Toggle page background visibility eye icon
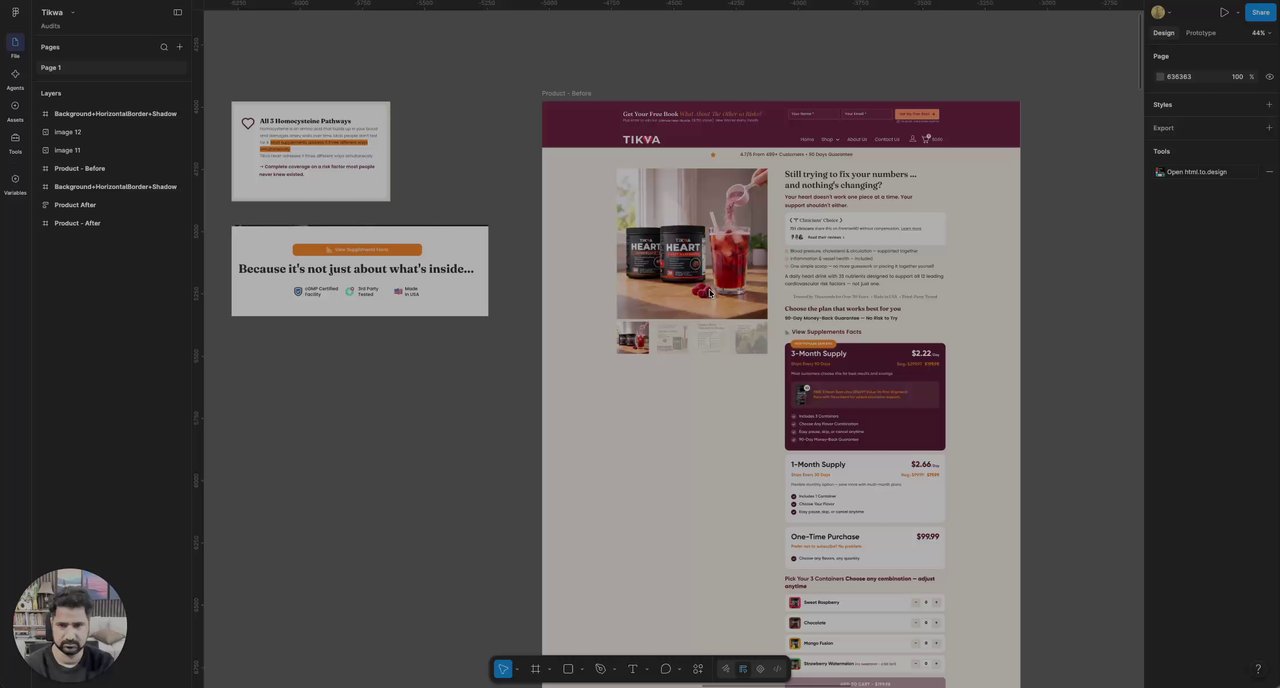The height and width of the screenshot is (688, 1280). (x=1269, y=77)
